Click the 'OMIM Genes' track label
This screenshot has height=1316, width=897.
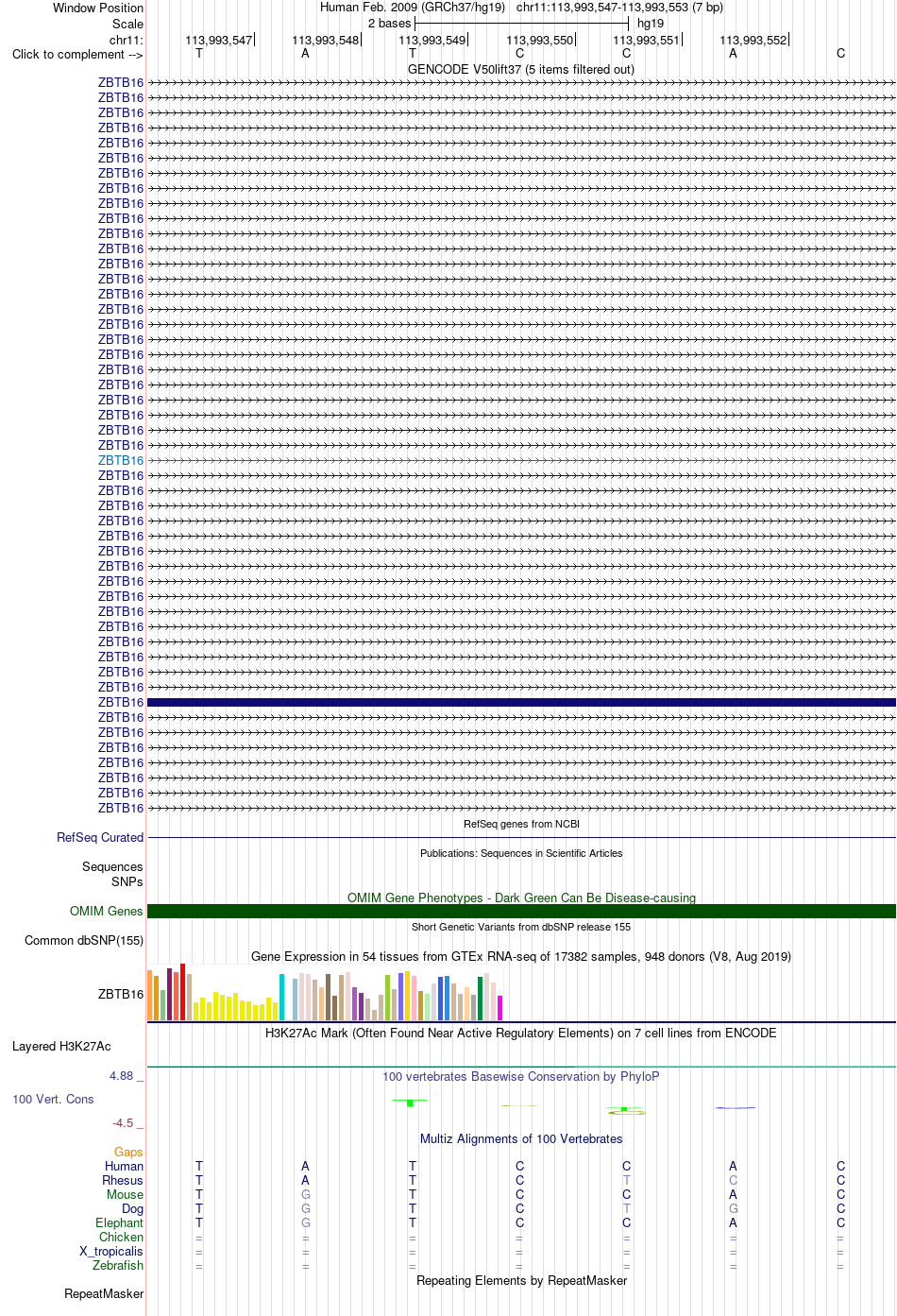pos(107,911)
